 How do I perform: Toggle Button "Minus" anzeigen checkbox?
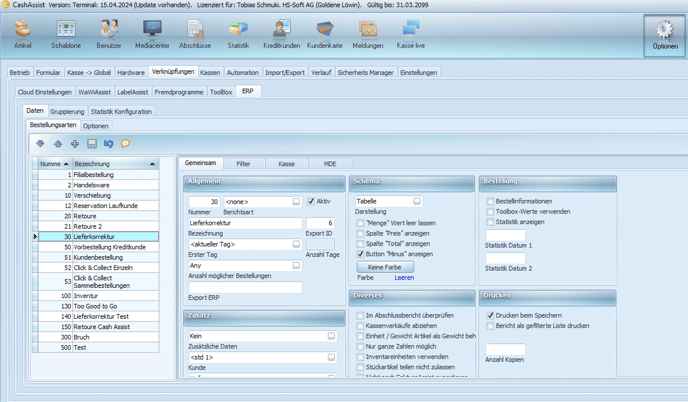pos(360,254)
